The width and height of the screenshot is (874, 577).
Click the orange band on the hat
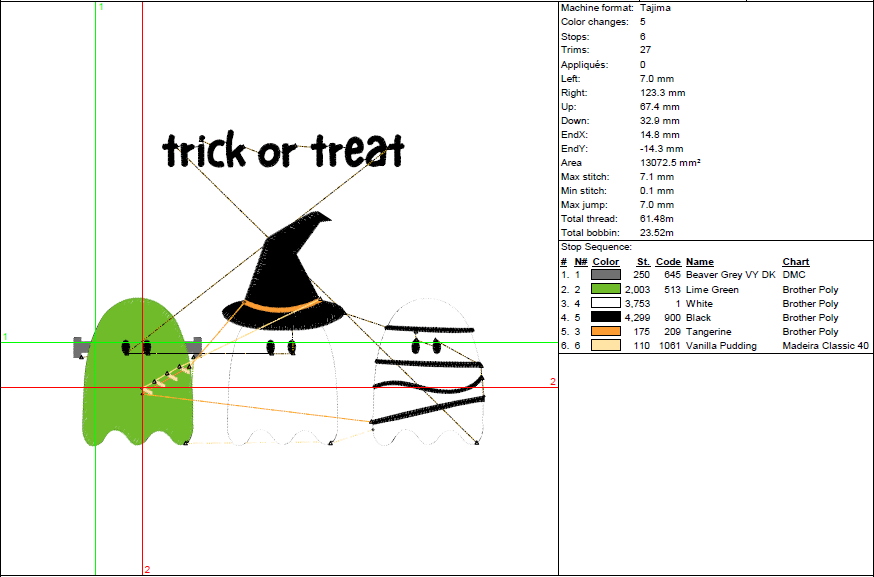[x=283, y=305]
